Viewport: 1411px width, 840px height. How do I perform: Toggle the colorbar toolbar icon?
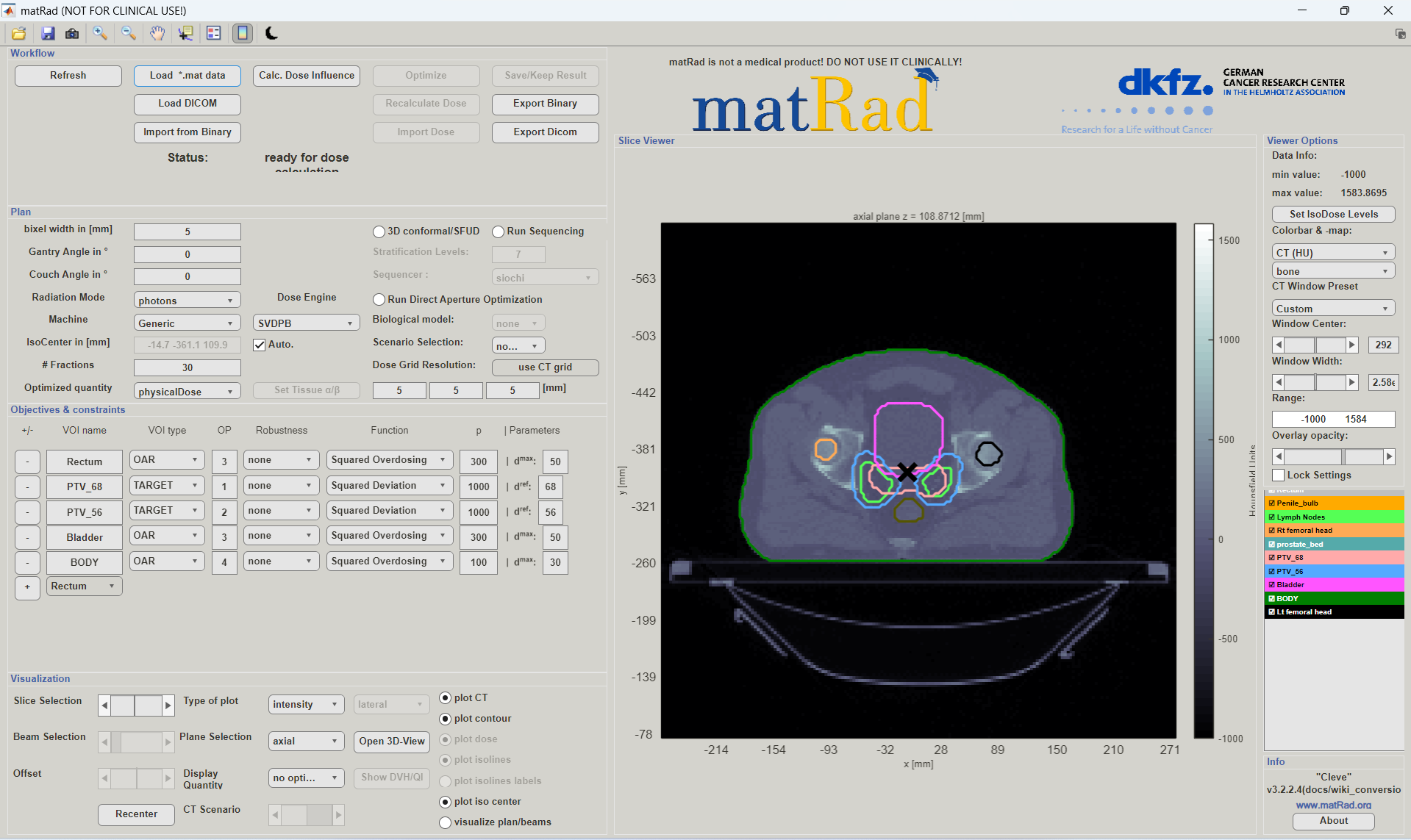coord(243,33)
